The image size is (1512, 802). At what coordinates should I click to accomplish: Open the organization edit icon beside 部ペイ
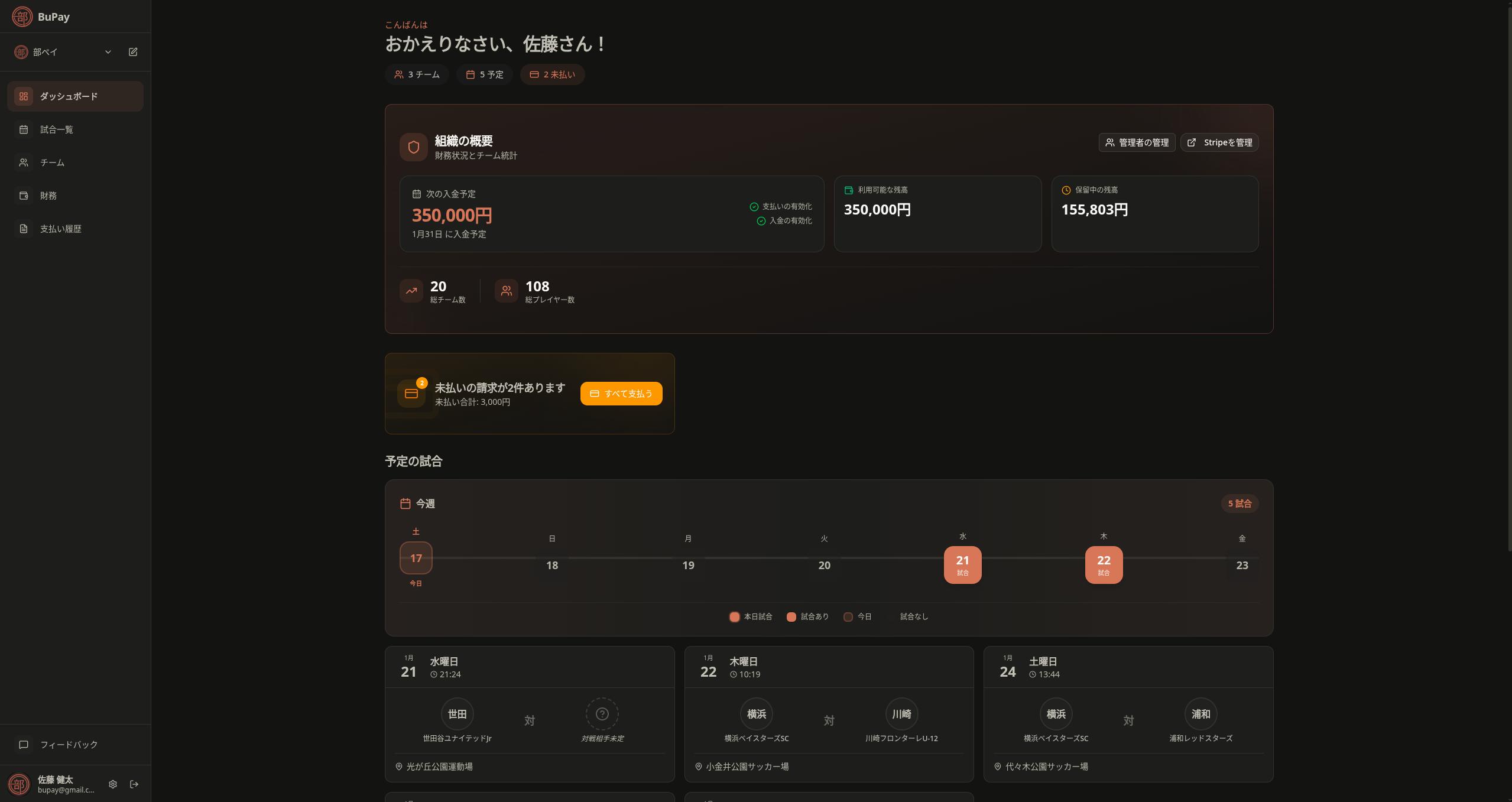click(132, 52)
